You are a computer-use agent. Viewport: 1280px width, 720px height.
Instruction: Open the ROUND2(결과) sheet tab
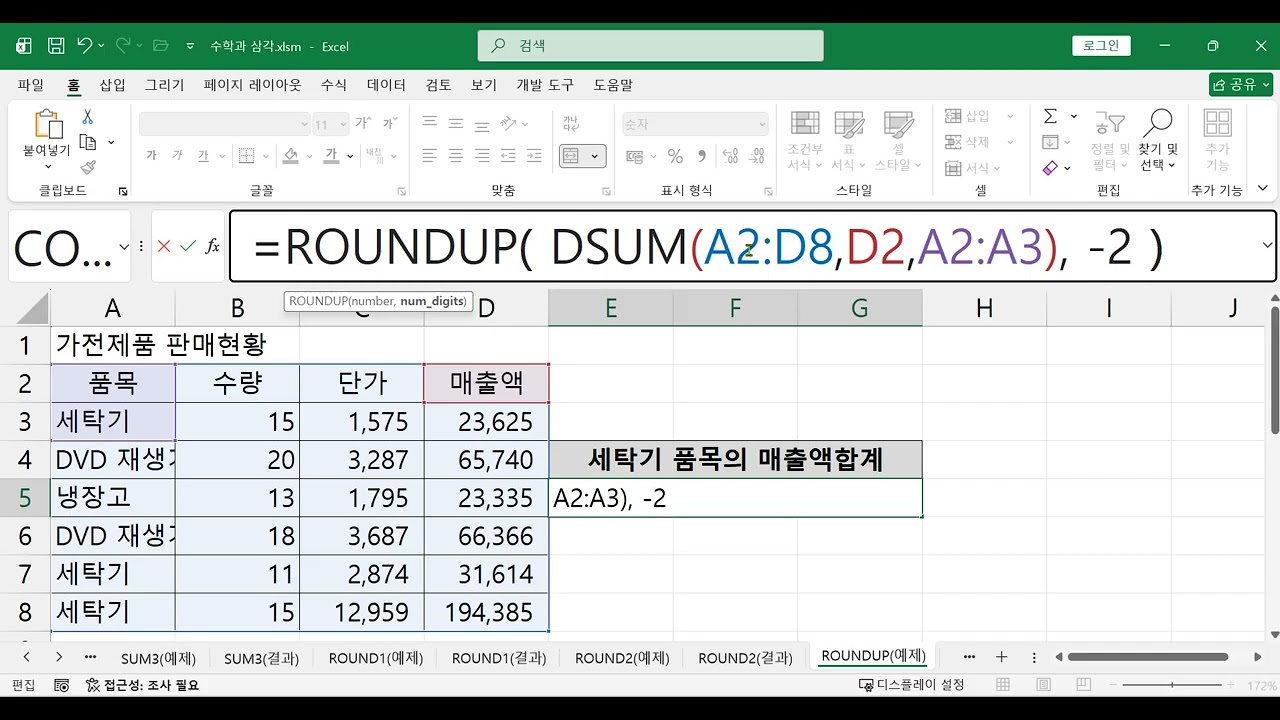(745, 658)
